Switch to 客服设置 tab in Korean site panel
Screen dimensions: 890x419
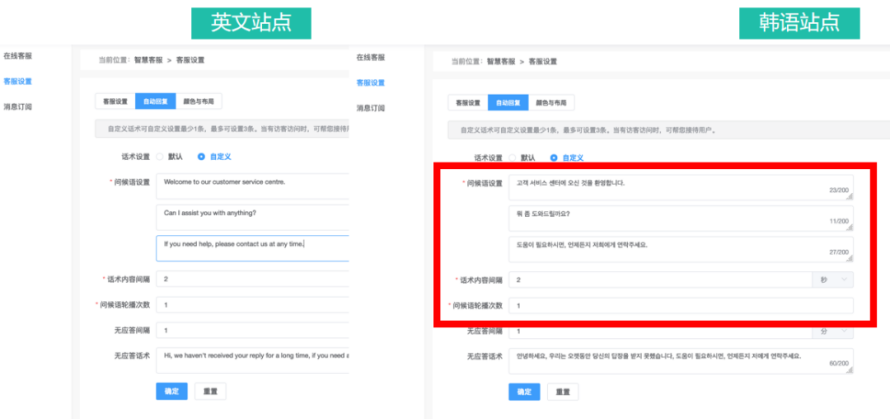468,103
